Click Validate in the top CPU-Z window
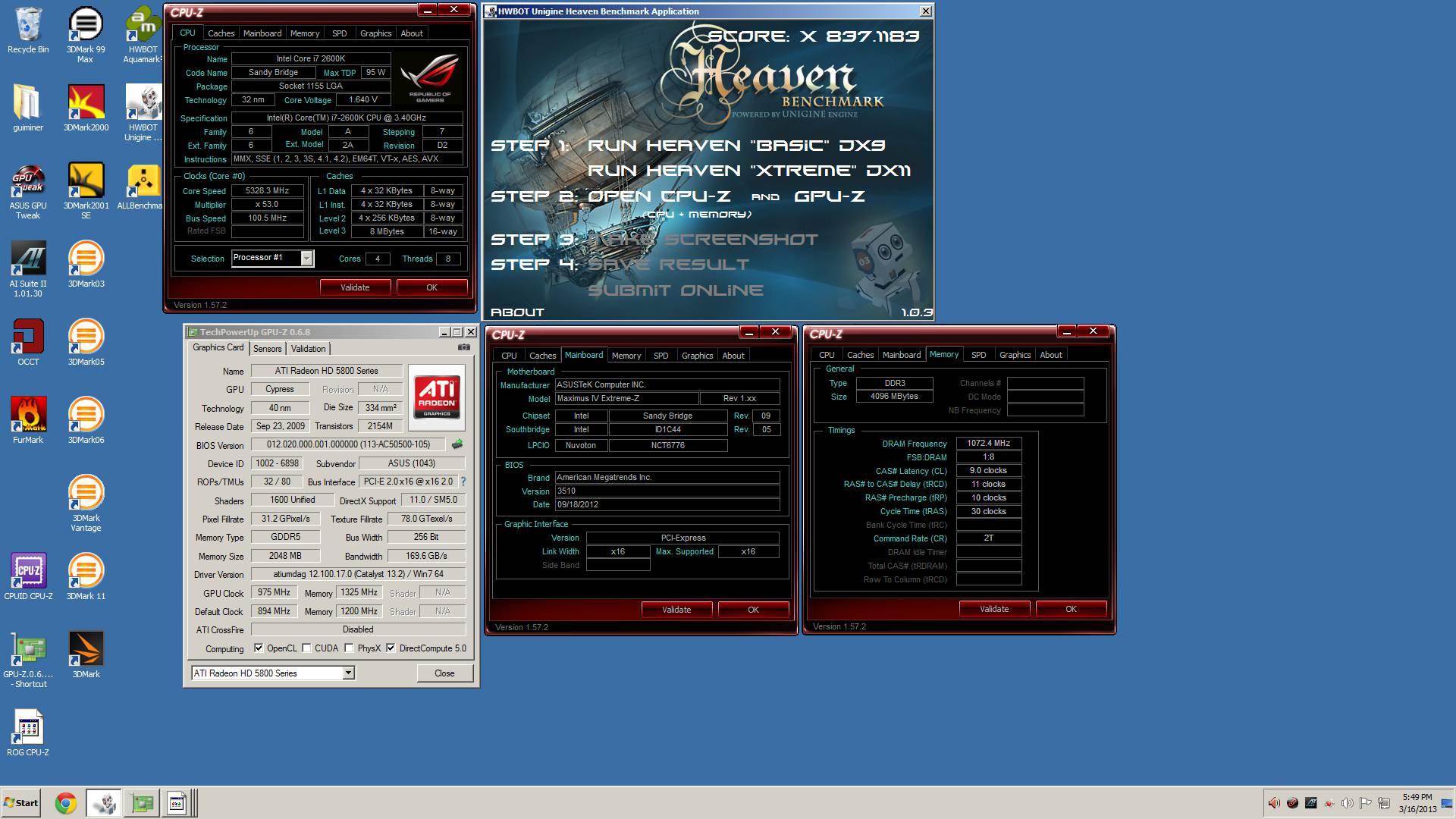The height and width of the screenshot is (819, 1456). (355, 287)
